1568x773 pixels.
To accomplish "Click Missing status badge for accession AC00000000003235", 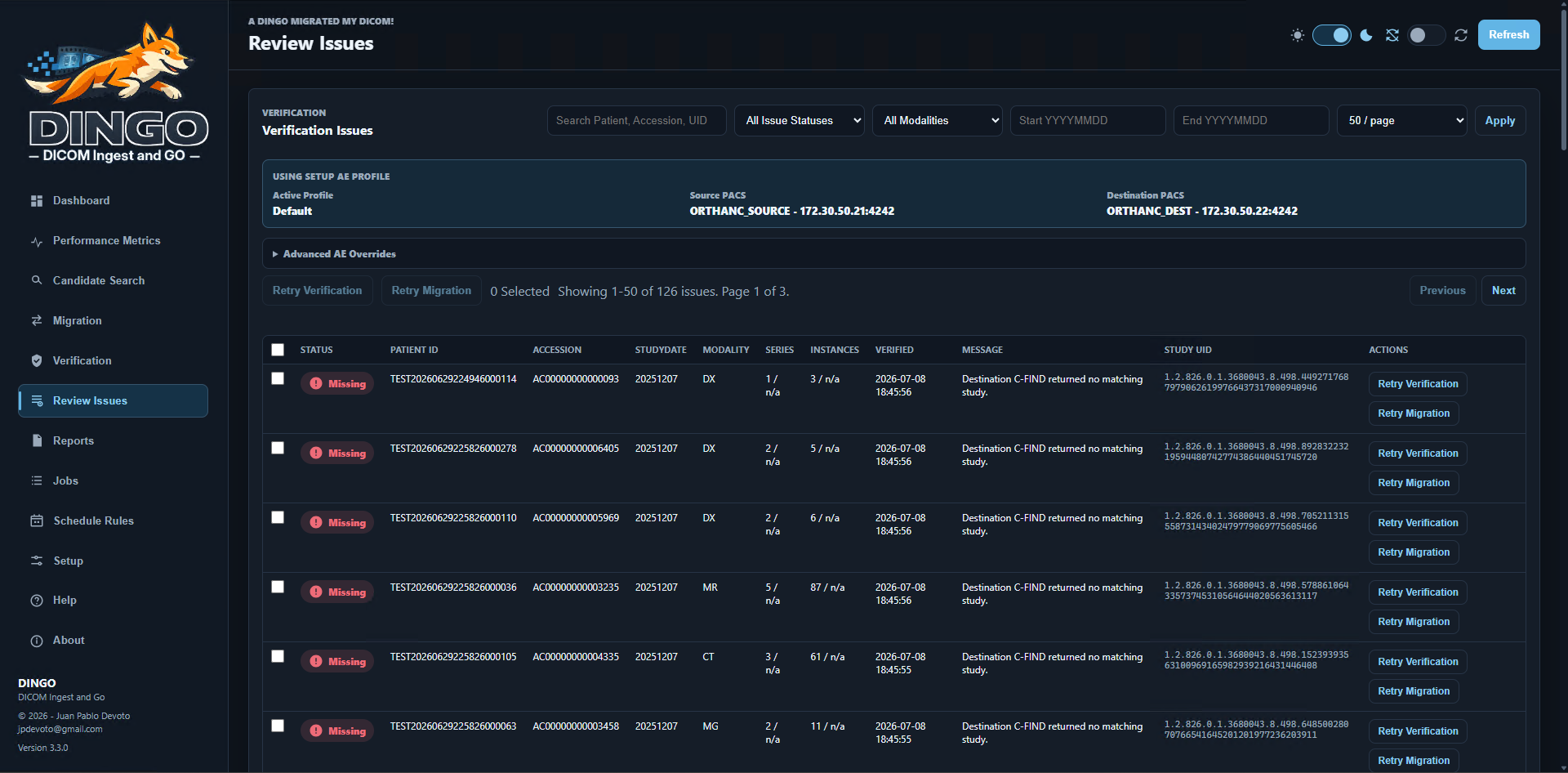I will (x=337, y=592).
